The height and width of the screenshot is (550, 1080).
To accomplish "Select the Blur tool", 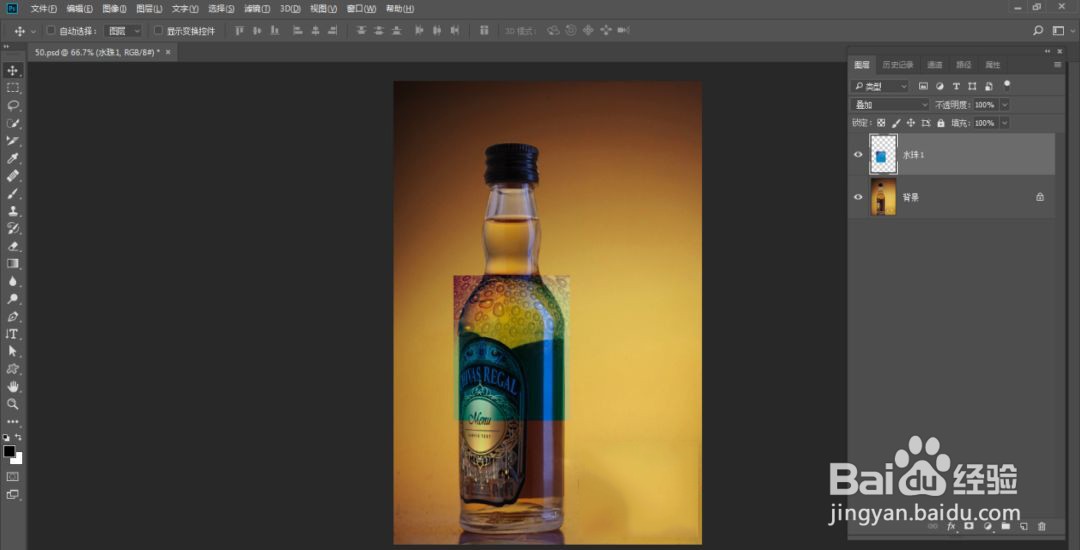I will click(12, 281).
